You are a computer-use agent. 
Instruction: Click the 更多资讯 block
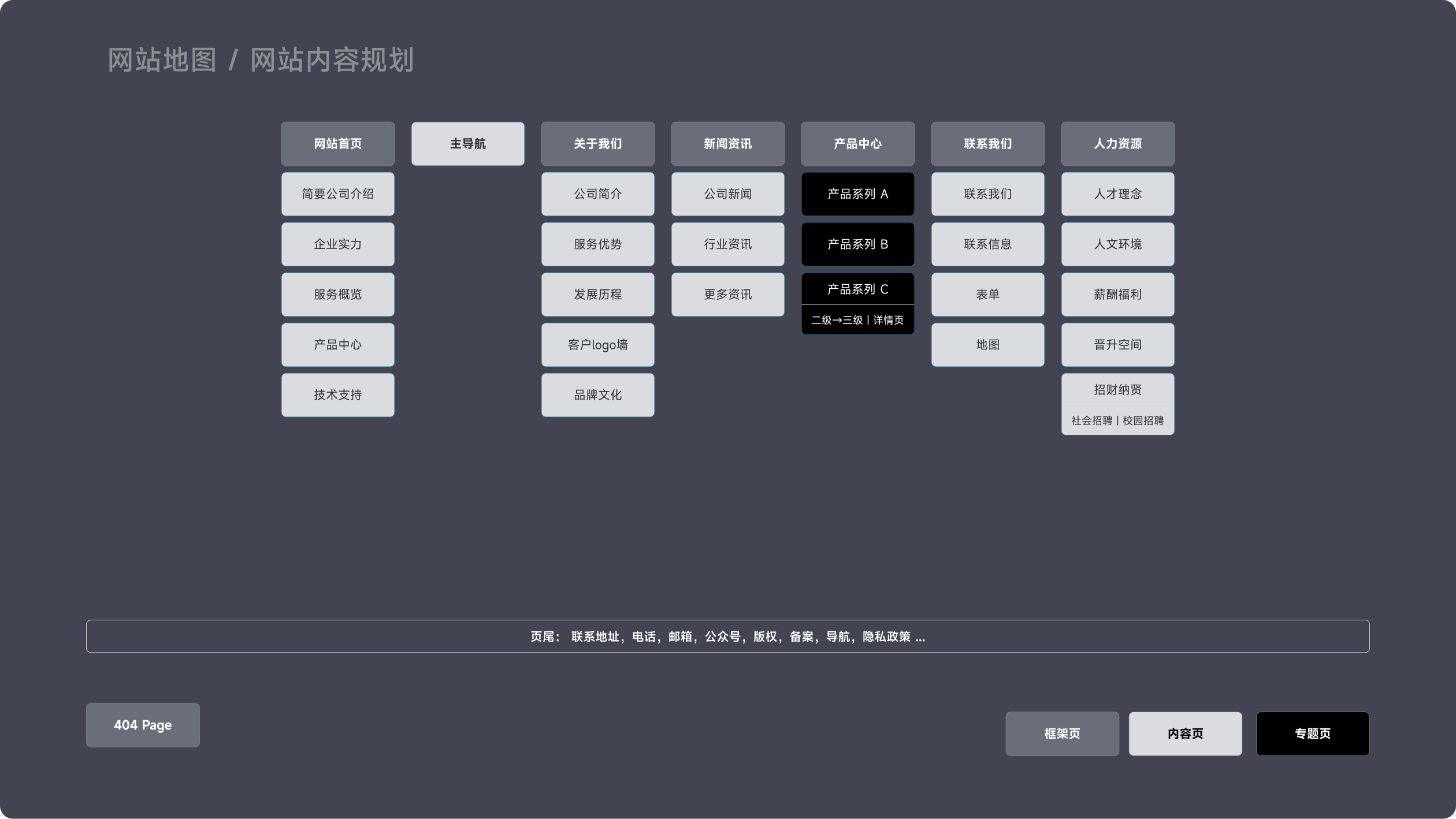tap(727, 295)
